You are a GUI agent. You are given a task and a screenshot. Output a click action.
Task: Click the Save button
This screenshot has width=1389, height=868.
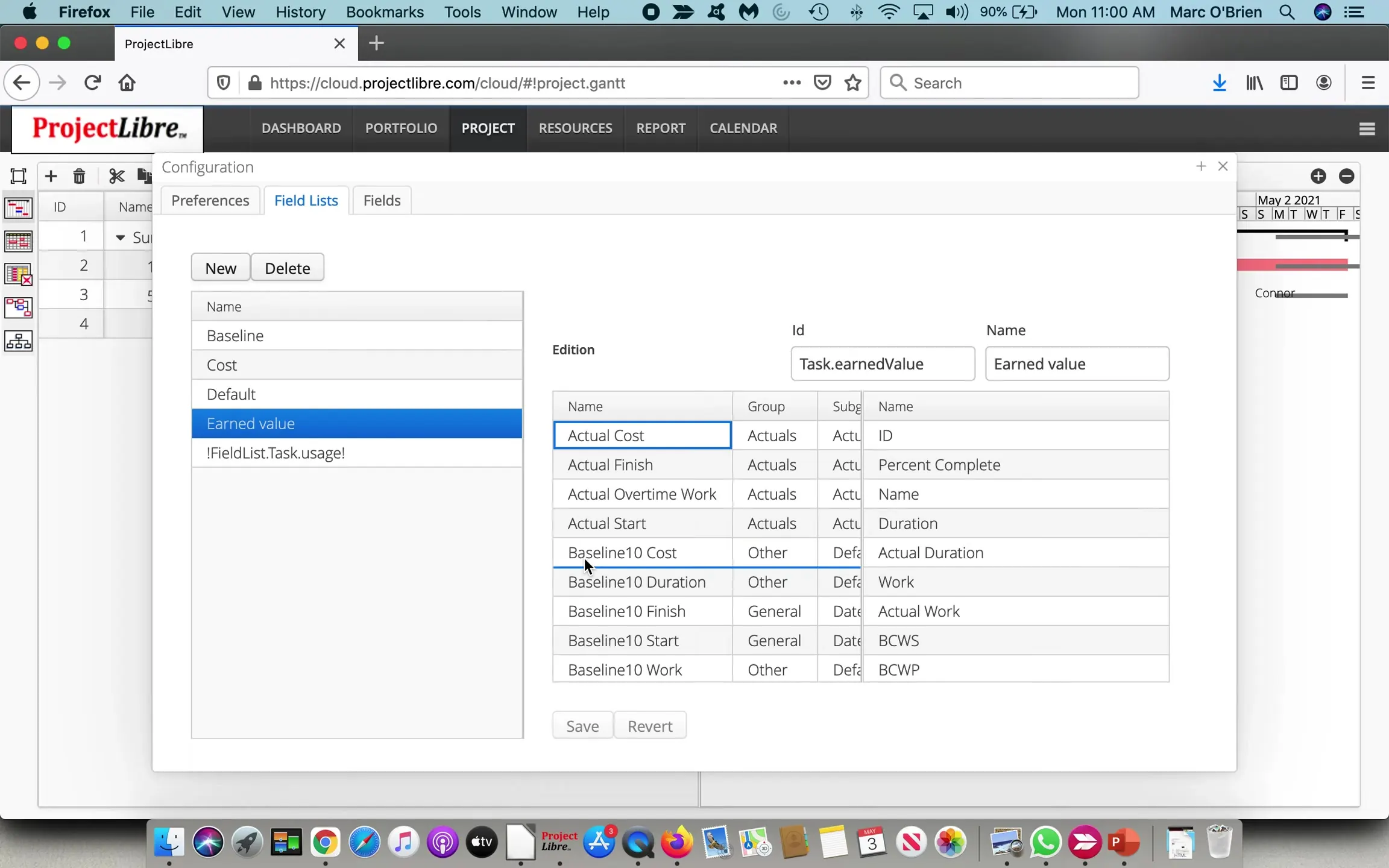[x=582, y=726]
